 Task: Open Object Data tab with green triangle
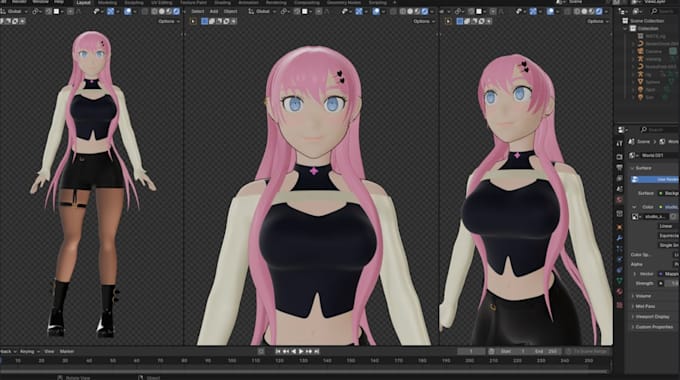619,281
